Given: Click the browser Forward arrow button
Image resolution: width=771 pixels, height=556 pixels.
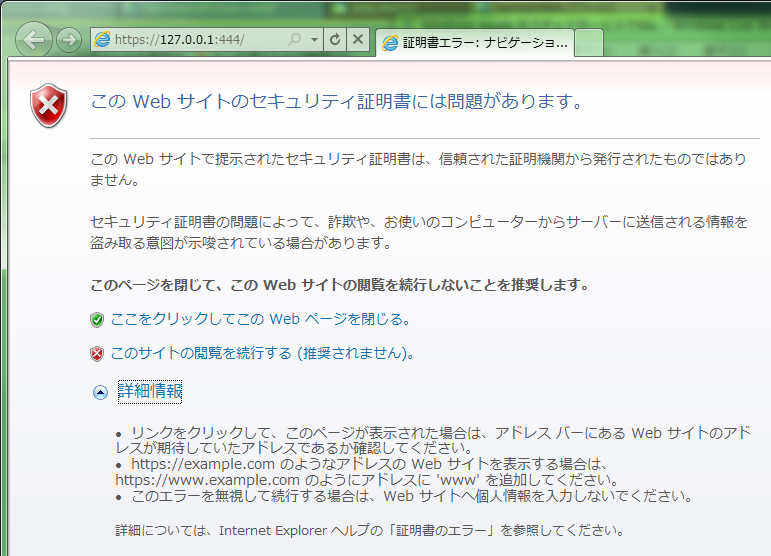Looking at the screenshot, I should (x=69, y=40).
